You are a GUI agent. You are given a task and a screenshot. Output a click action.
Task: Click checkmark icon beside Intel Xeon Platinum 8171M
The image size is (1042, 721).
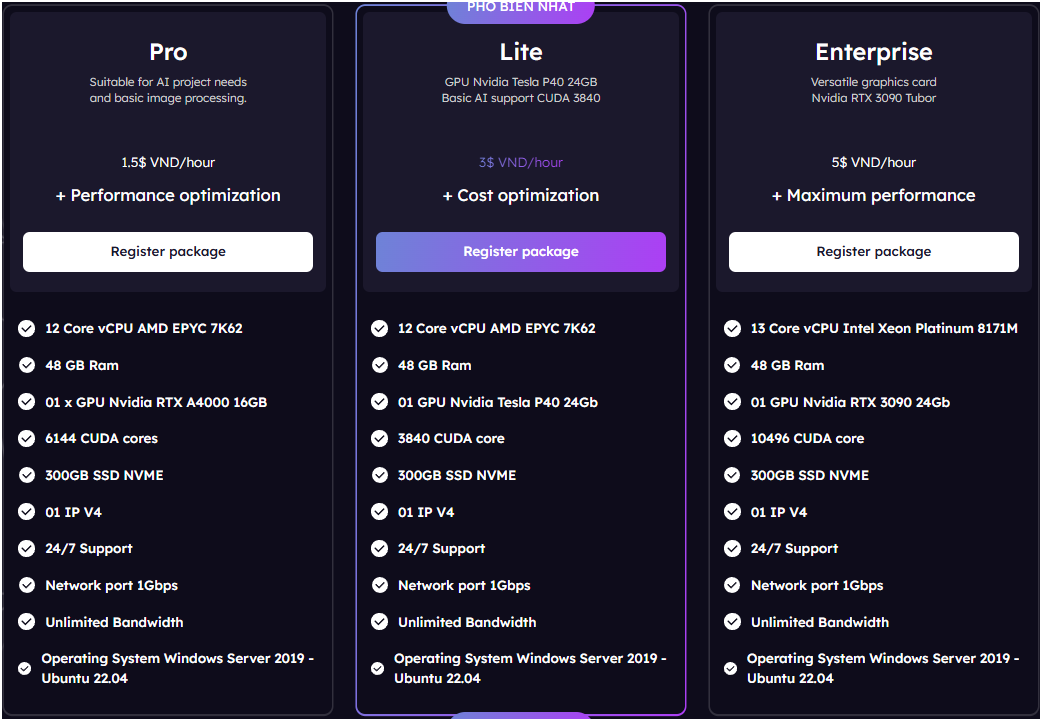pos(732,328)
